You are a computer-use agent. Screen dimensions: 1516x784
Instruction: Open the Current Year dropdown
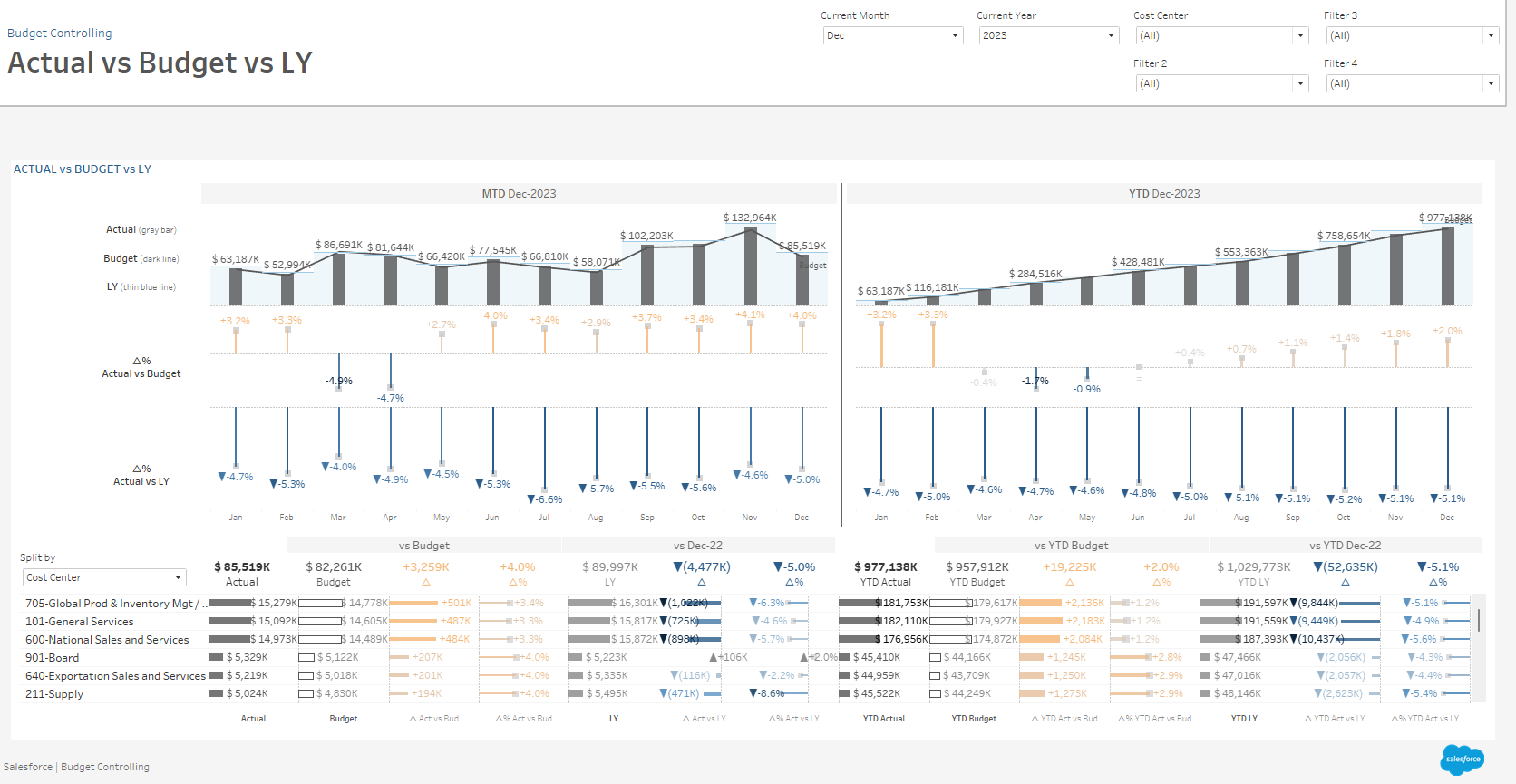(x=1048, y=35)
